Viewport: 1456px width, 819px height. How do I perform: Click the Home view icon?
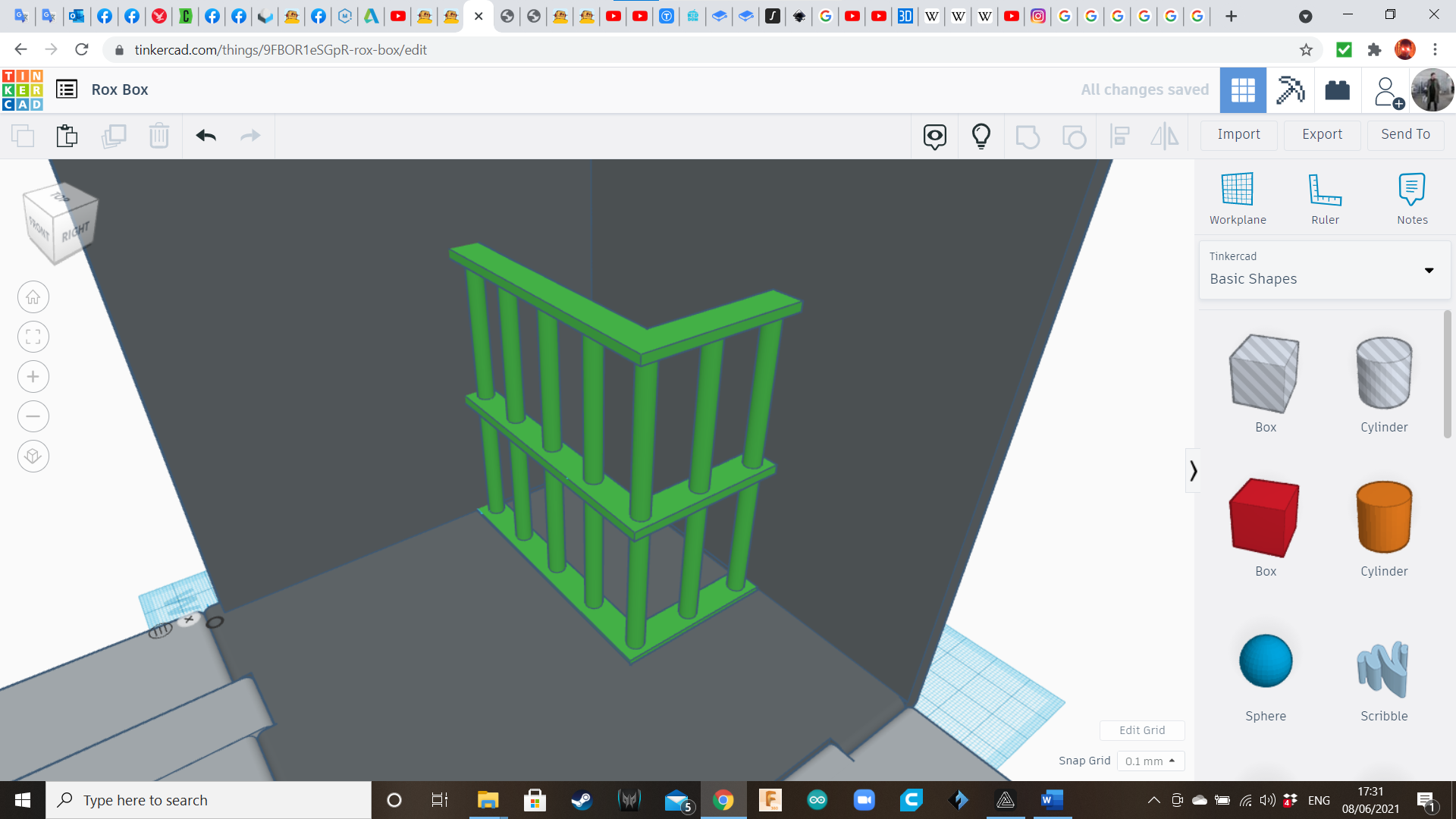[33, 297]
